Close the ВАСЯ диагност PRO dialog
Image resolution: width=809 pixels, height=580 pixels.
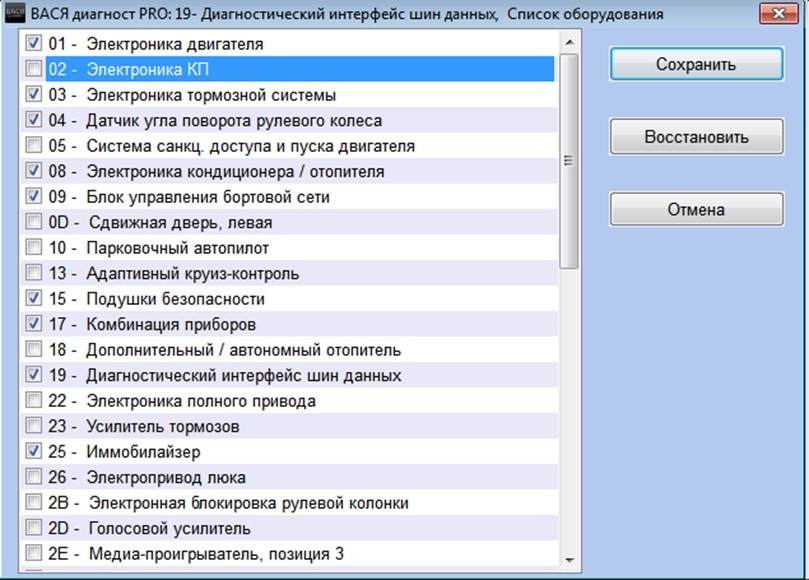point(779,13)
